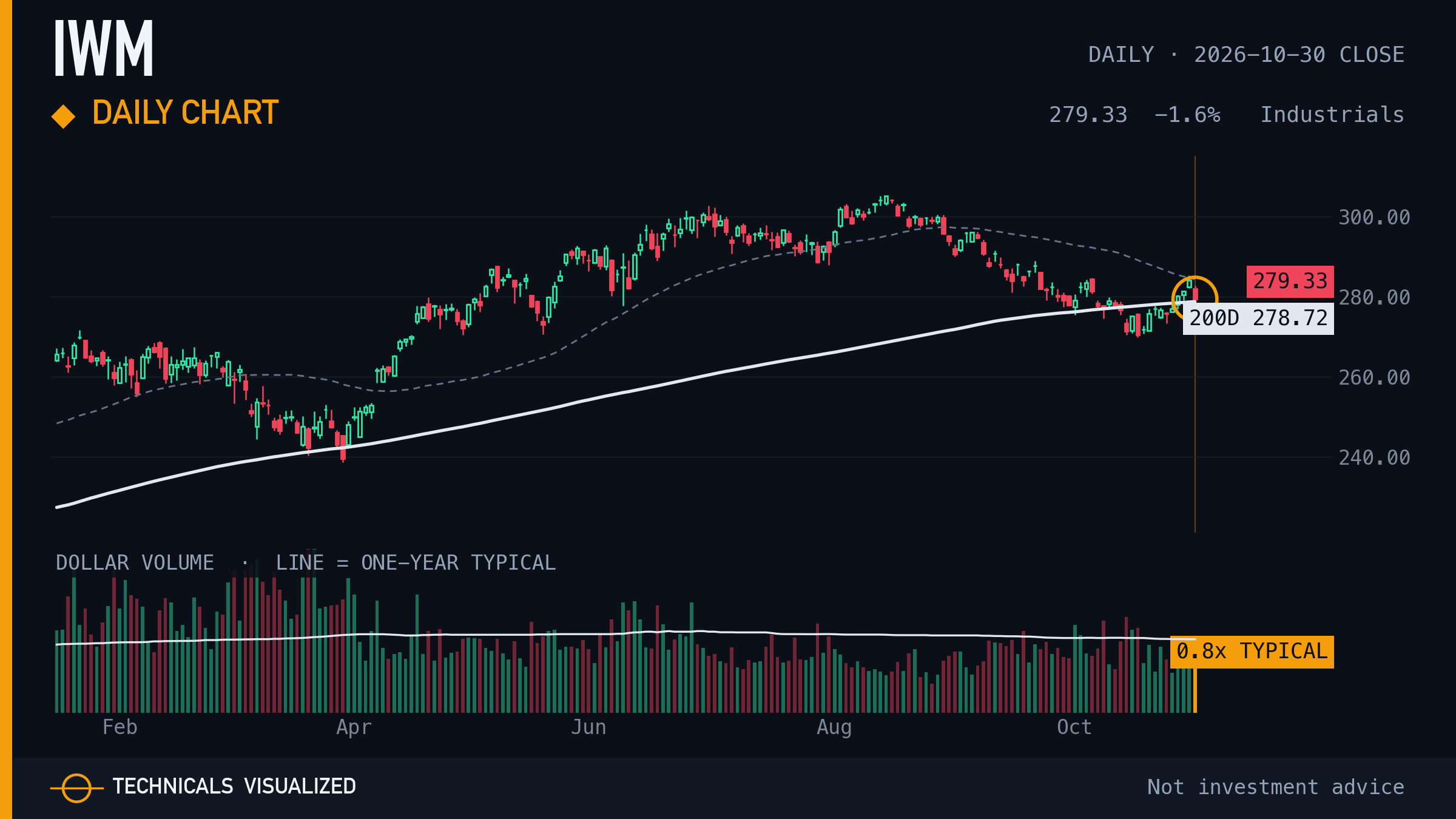The width and height of the screenshot is (1456, 819).
Task: Click the Industrials sector label
Action: tap(1332, 115)
